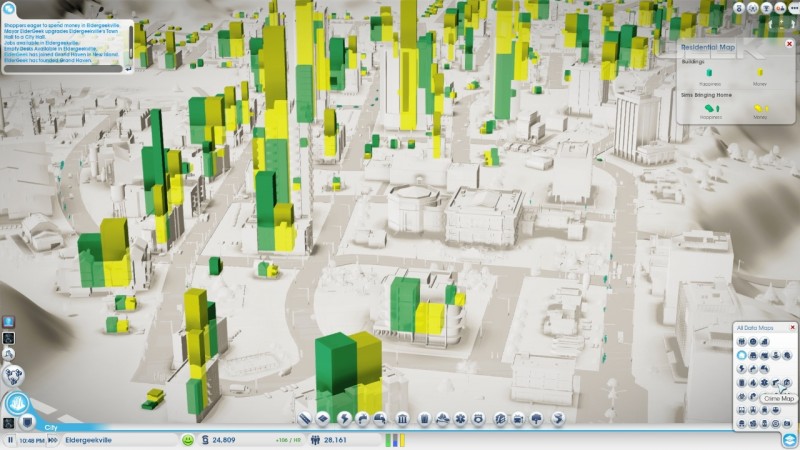This screenshot has height=450, width=800.
Task: Click the fast-forward speed control
Action: pyautogui.click(x=53, y=440)
